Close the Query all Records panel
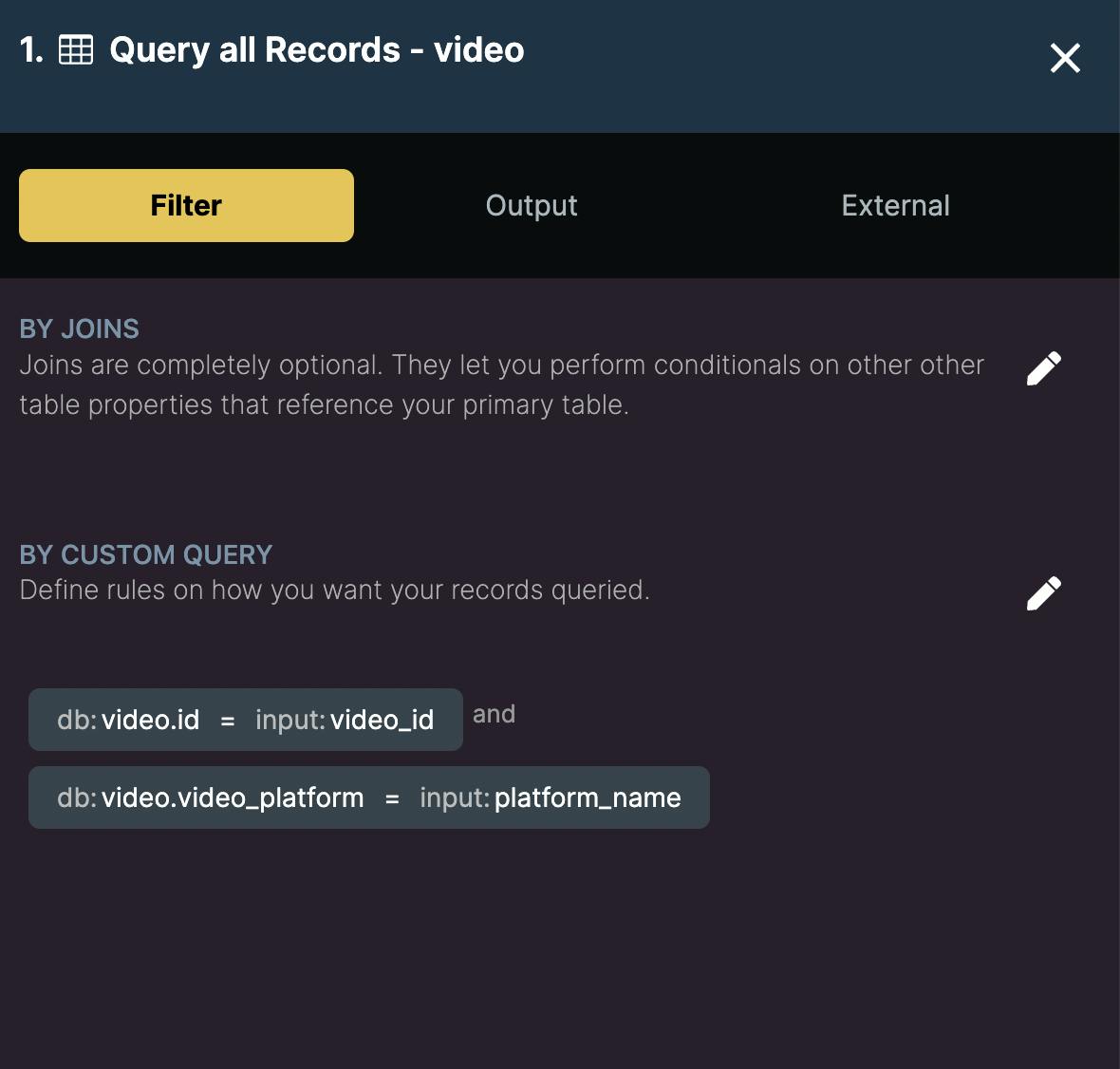This screenshot has height=1069, width=1120. click(1065, 58)
